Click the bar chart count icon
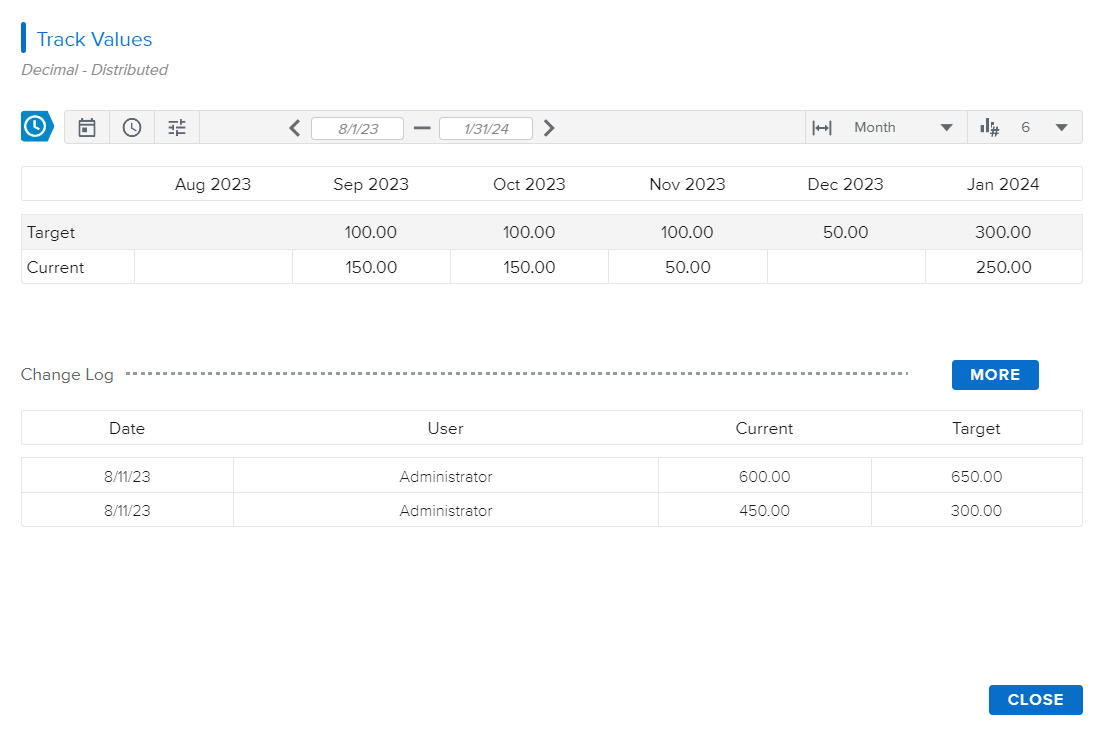Image resolution: width=1105 pixels, height=752 pixels. coord(990,128)
